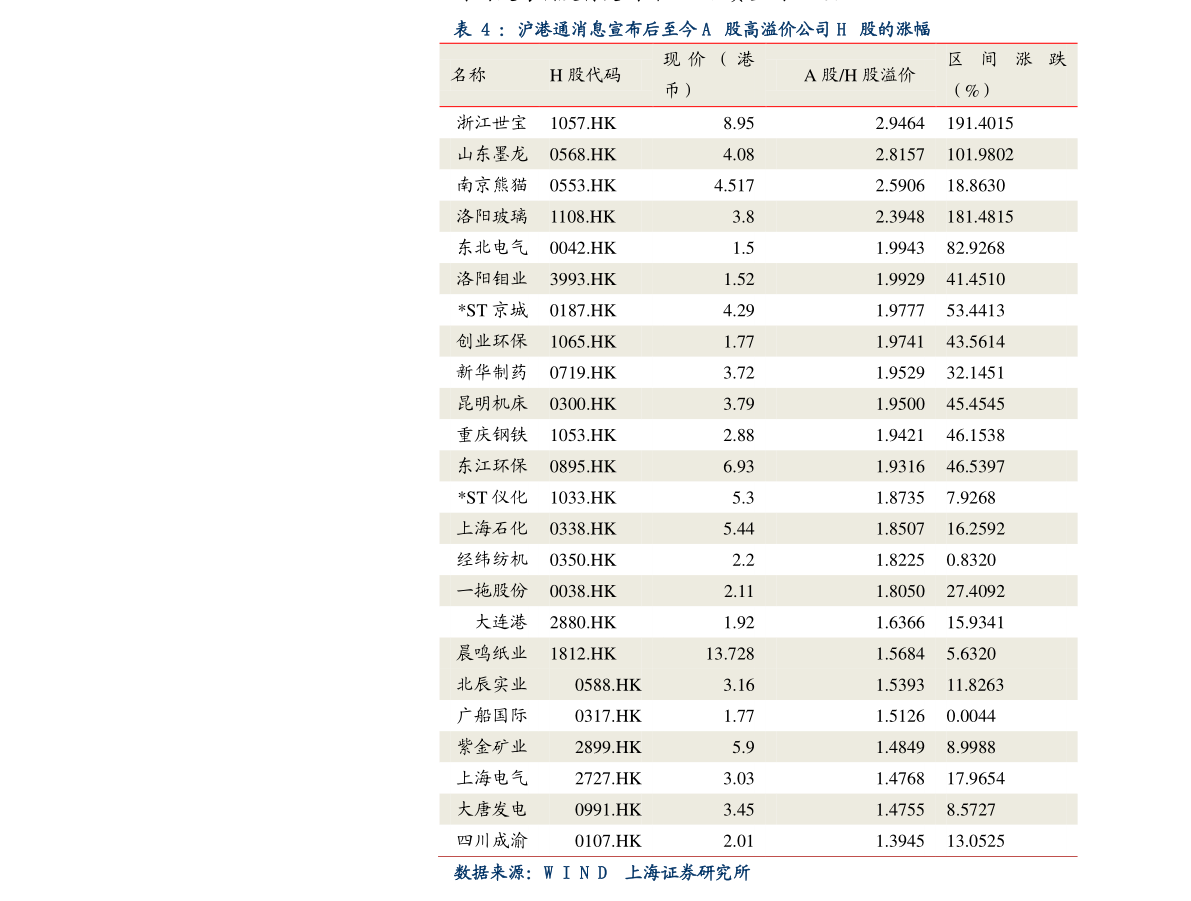Click the value '82.9268'
The width and height of the screenshot is (1191, 901).
tap(975, 248)
